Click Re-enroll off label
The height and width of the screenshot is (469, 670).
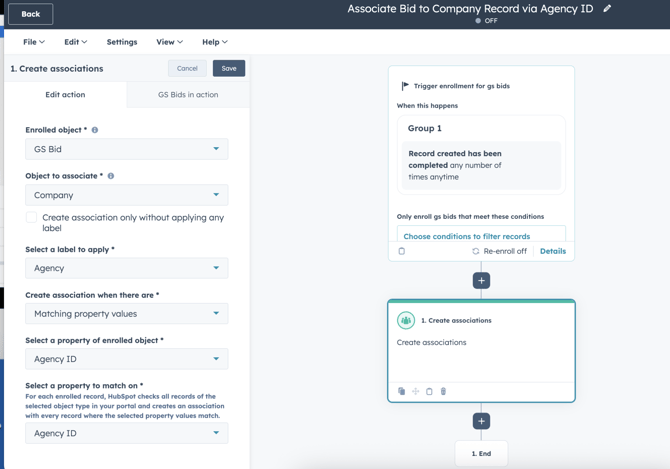tap(505, 251)
